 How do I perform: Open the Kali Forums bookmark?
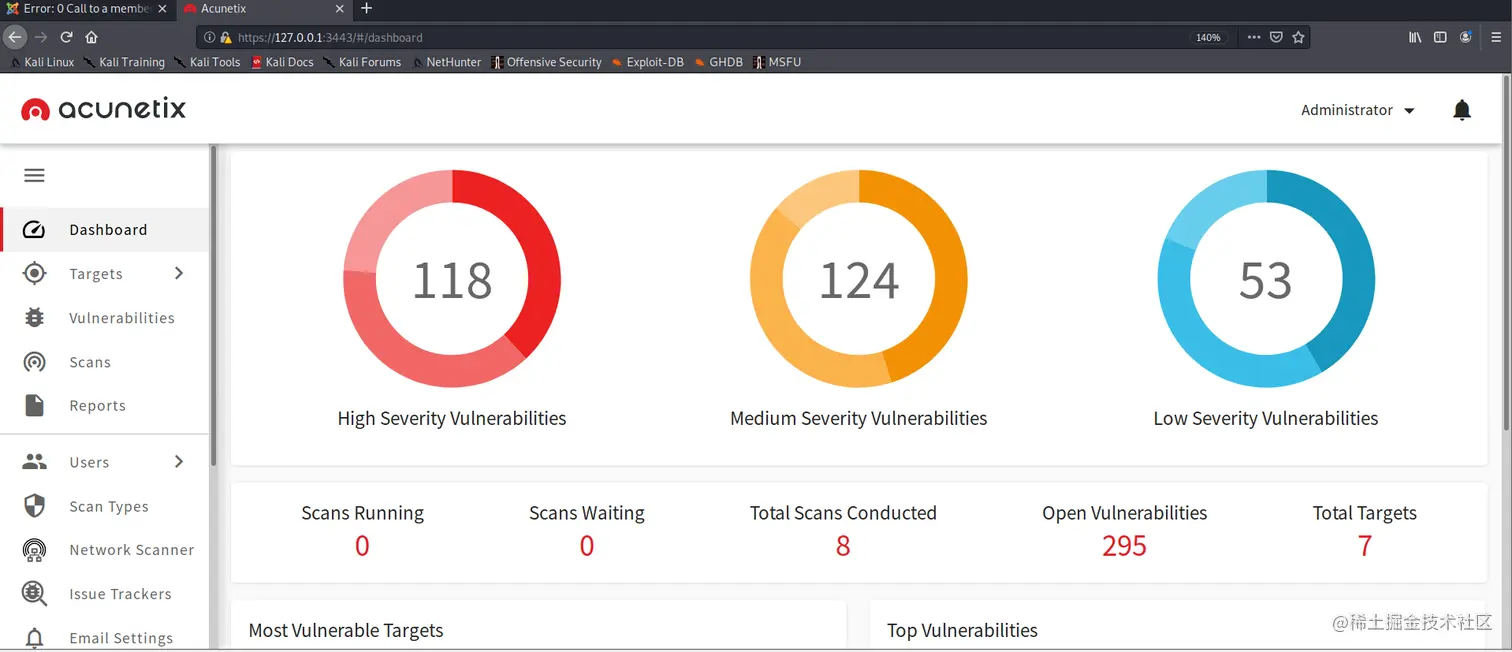tap(362, 62)
